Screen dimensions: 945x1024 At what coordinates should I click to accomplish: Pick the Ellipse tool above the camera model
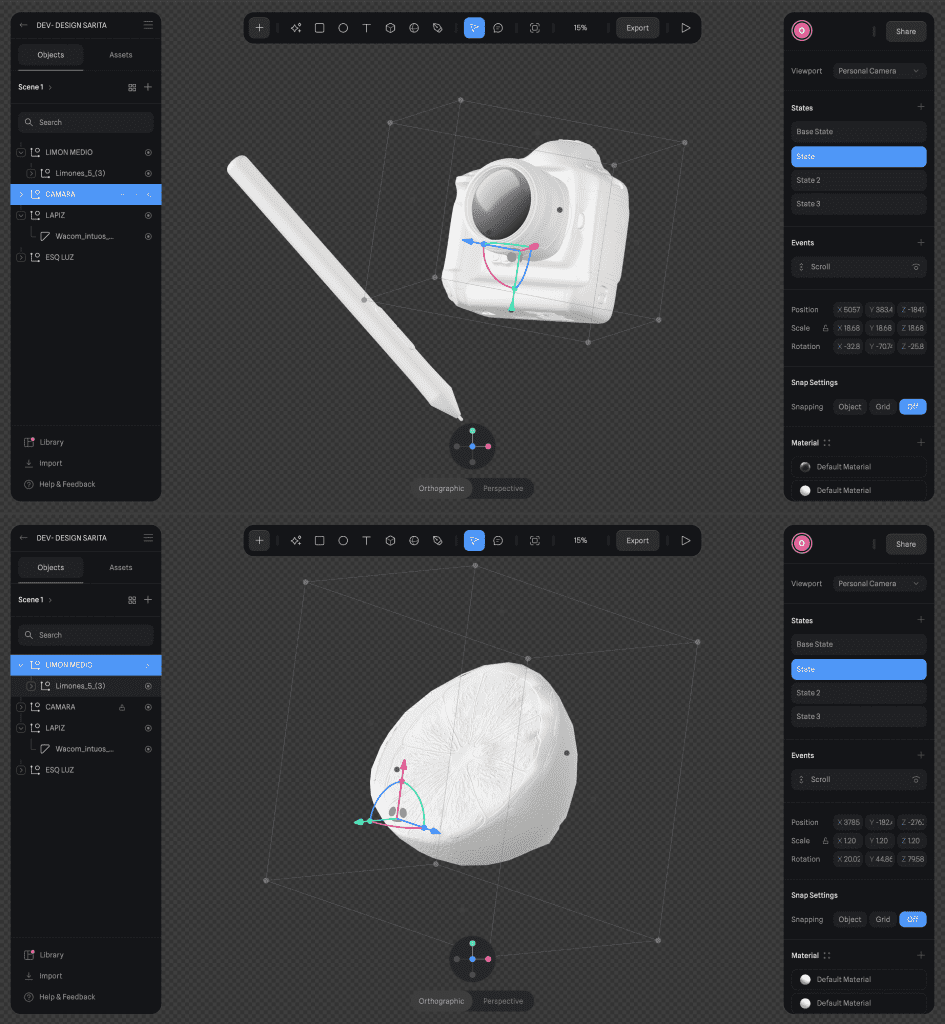point(343,28)
